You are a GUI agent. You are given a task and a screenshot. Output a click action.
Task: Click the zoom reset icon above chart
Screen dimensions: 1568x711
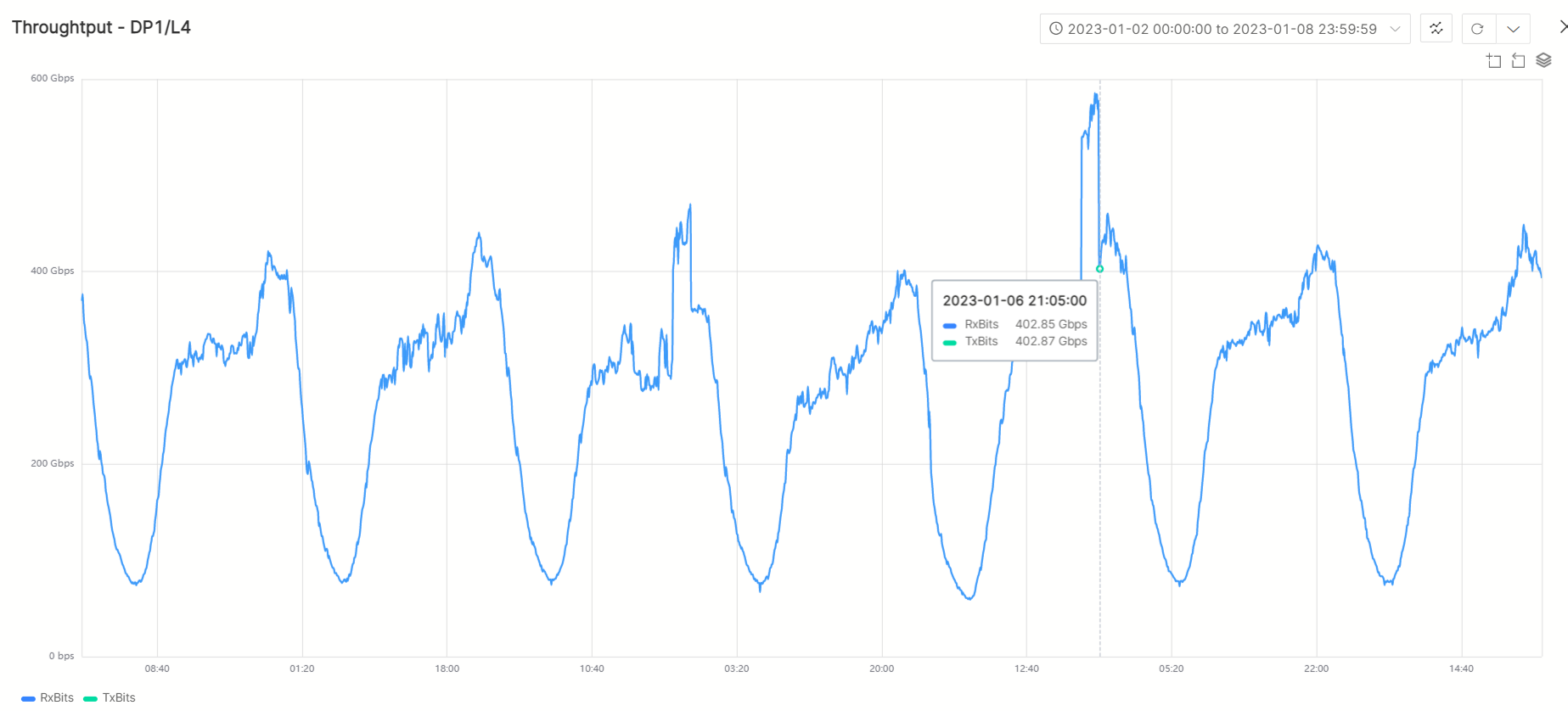click(x=1519, y=60)
